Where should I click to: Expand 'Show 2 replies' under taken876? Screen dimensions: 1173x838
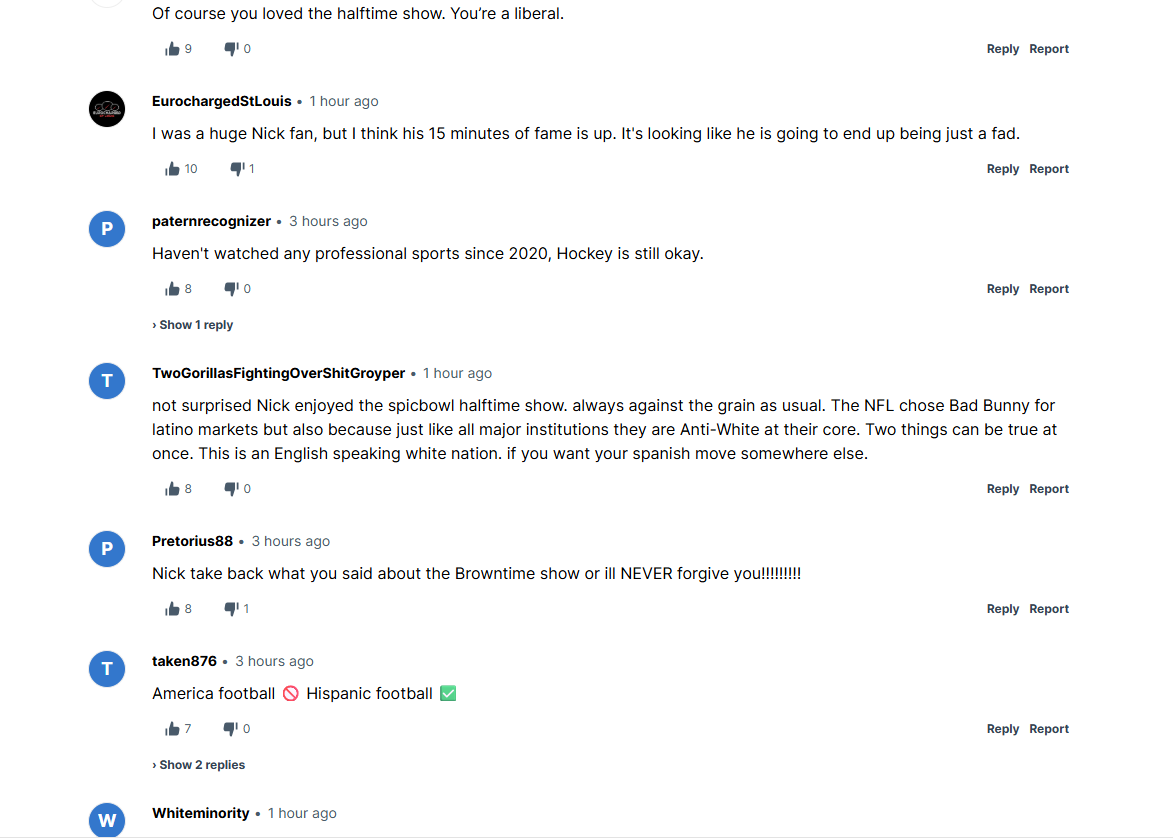[x=199, y=765]
